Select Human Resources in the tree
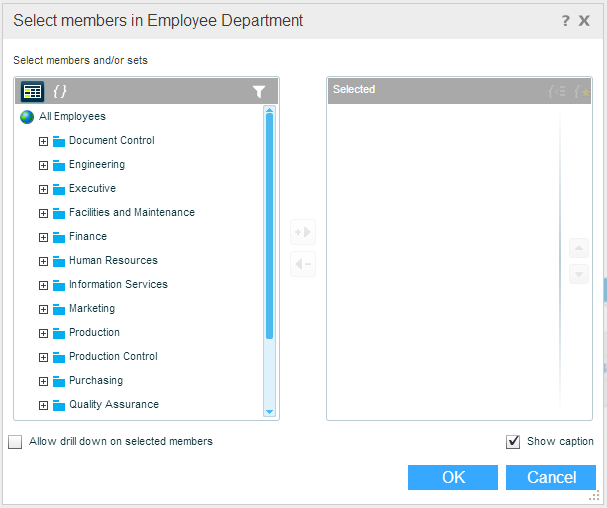 [x=113, y=261]
